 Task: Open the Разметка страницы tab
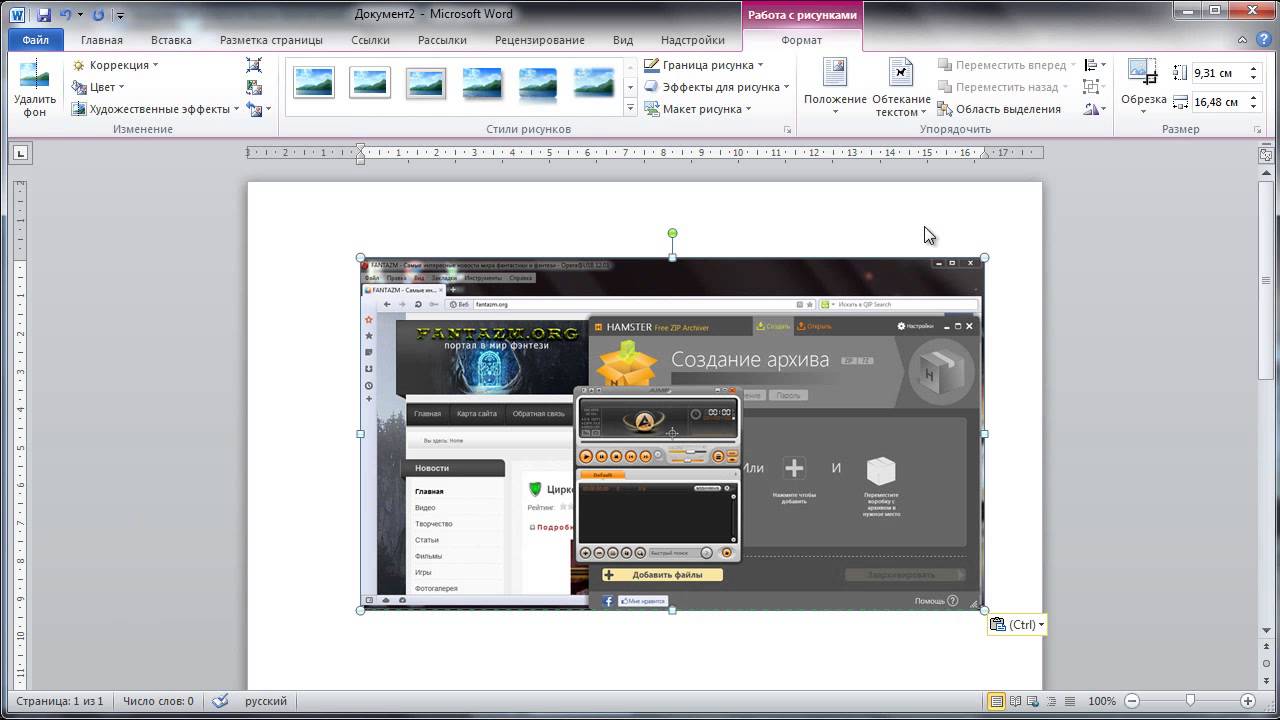coord(271,40)
